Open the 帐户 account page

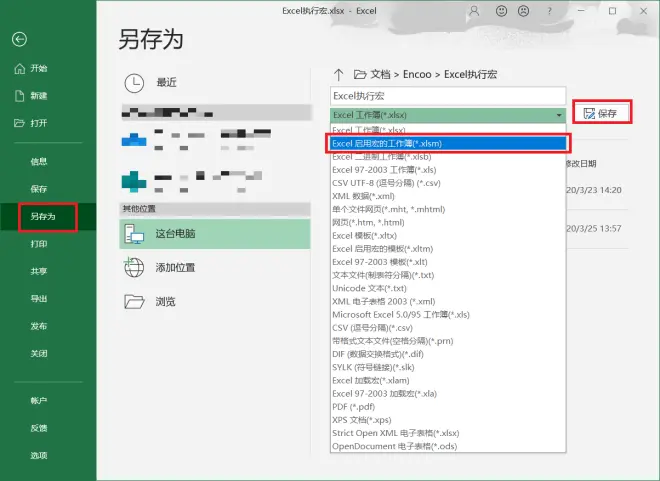[39, 400]
